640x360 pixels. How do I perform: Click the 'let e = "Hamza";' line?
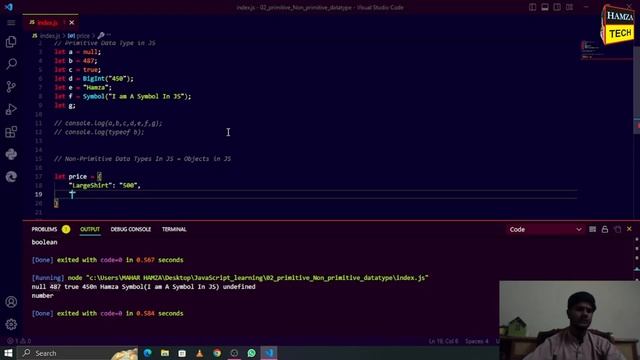(x=83, y=87)
